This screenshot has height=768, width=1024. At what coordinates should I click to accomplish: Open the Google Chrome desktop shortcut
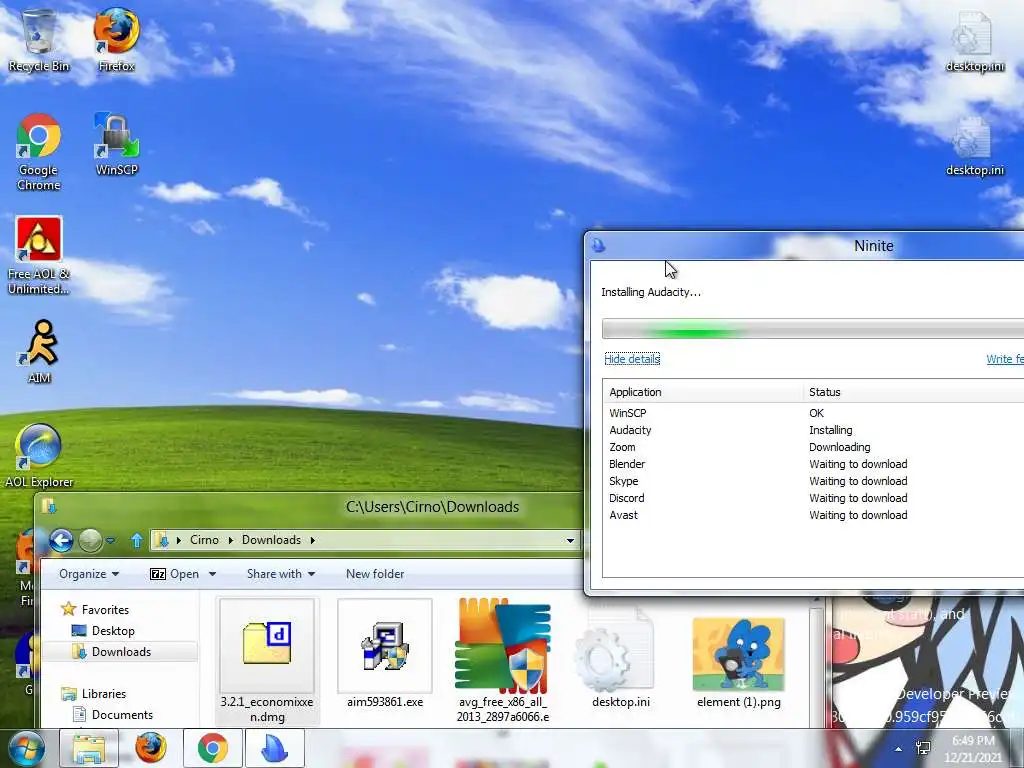(39, 152)
